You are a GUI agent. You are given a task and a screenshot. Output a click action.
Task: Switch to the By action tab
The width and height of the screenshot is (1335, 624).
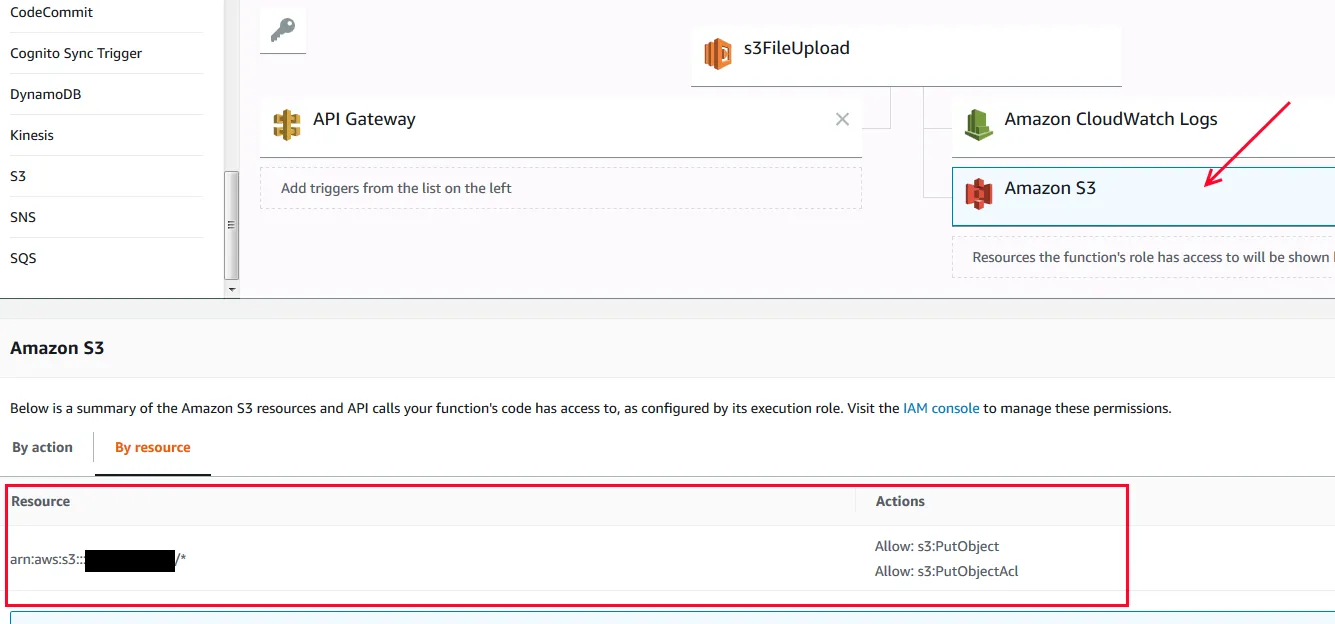[x=42, y=447]
